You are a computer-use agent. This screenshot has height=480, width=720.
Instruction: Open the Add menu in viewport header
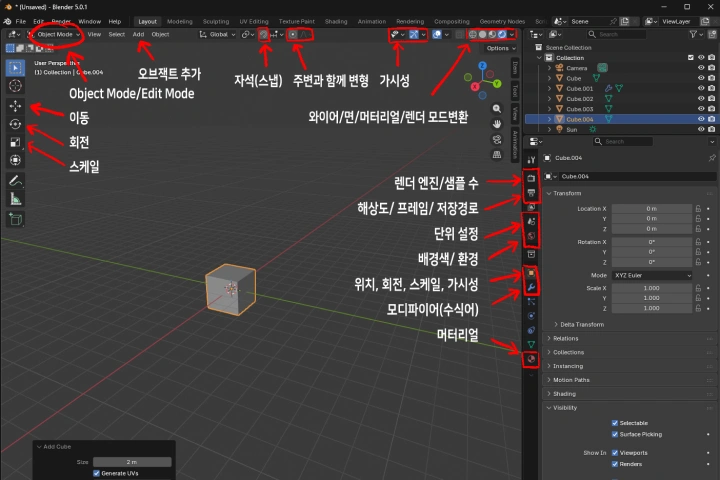(x=138, y=34)
